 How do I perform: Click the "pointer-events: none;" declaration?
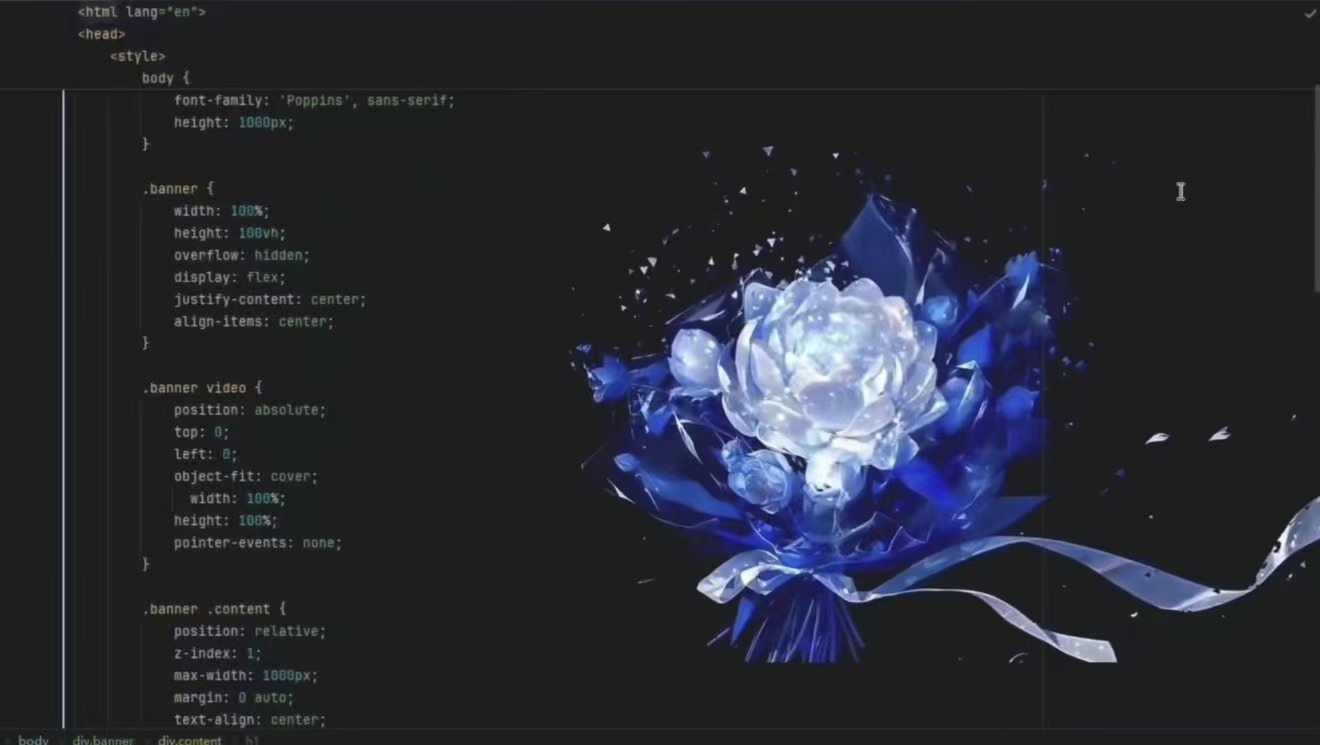click(258, 543)
